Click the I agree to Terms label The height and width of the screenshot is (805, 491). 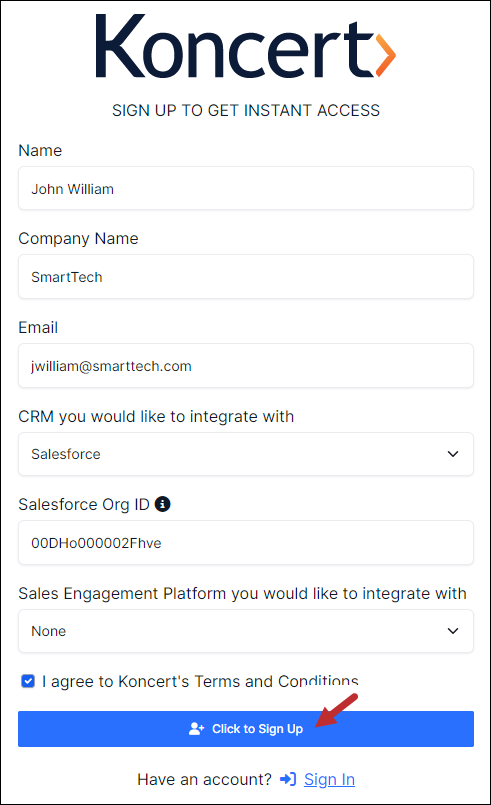[200, 681]
